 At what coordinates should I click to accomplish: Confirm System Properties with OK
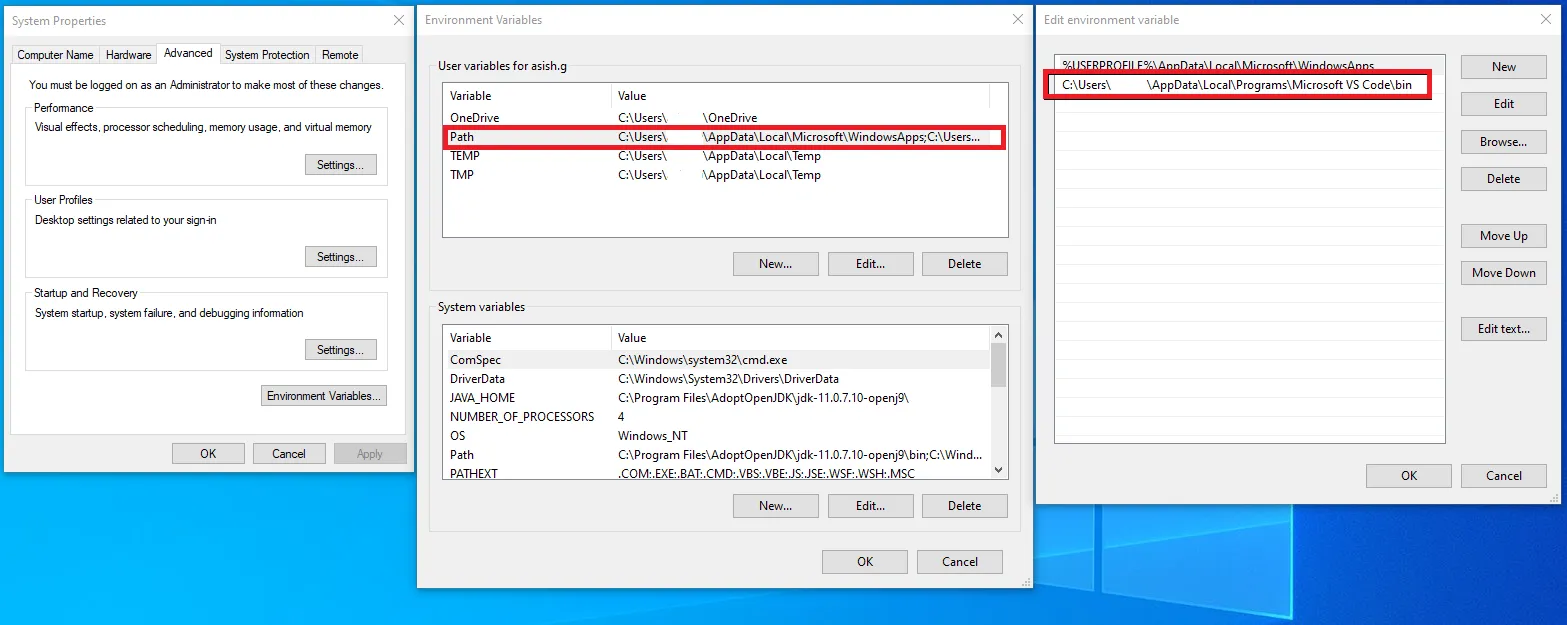tap(208, 454)
